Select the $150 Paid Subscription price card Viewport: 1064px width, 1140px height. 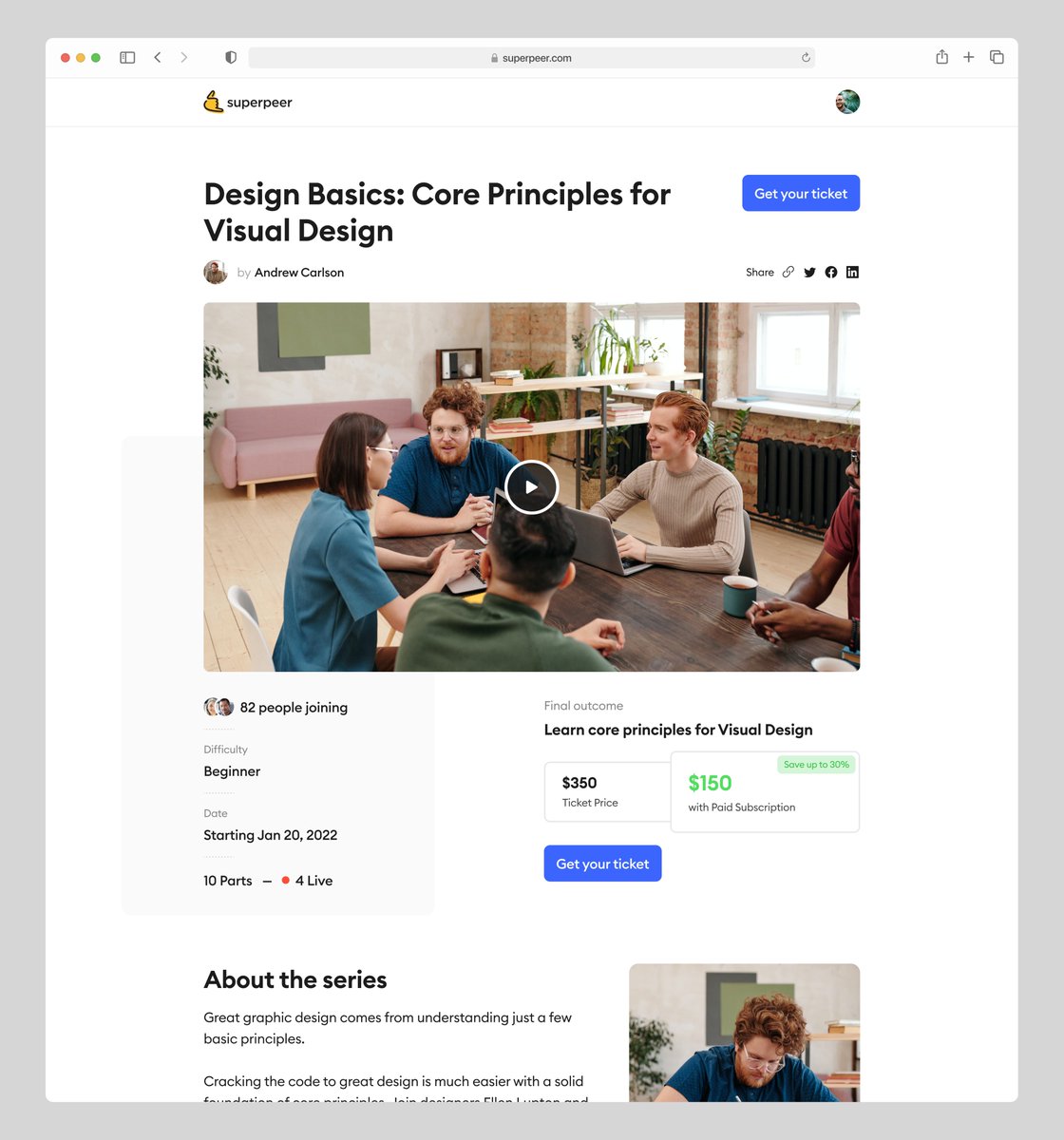765,791
